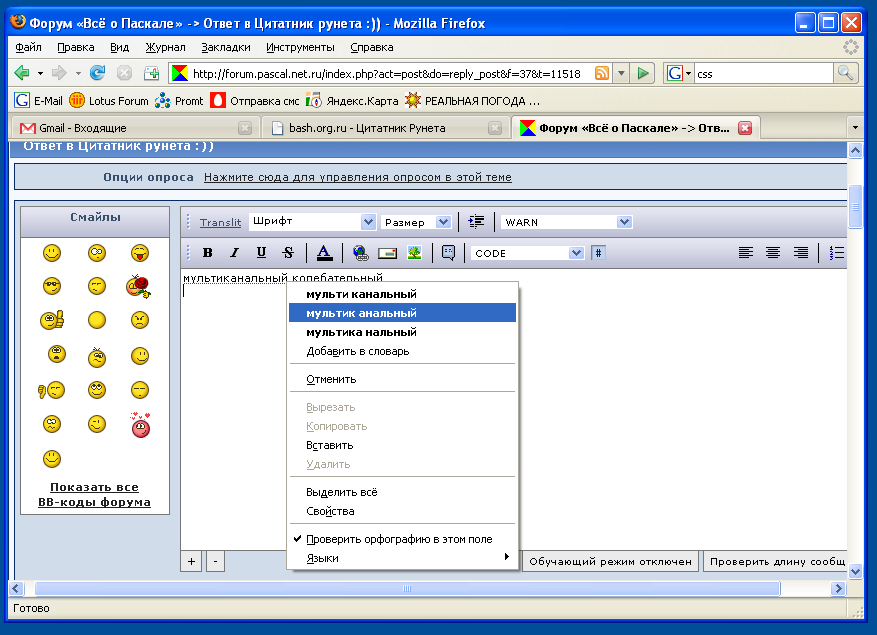Click the 'Показать все' smilies link

click(x=94, y=487)
